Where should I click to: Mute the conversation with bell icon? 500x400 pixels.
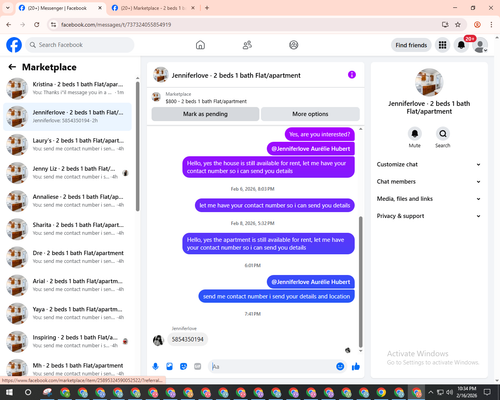pos(415,134)
